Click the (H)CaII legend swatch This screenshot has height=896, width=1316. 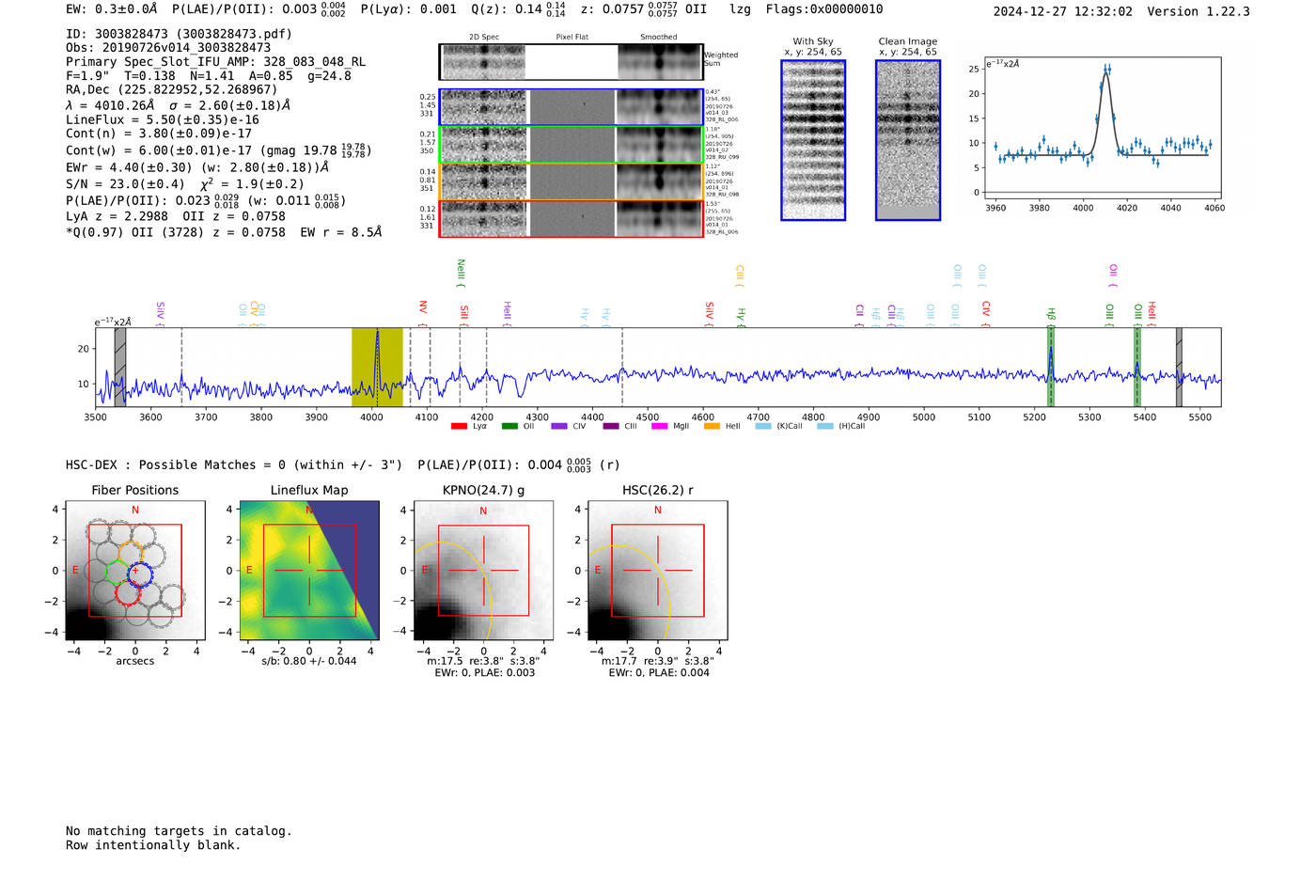pos(825,426)
